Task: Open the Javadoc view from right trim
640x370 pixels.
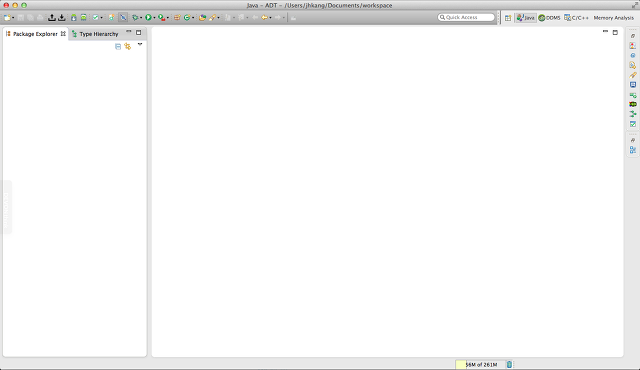Action: click(633, 46)
